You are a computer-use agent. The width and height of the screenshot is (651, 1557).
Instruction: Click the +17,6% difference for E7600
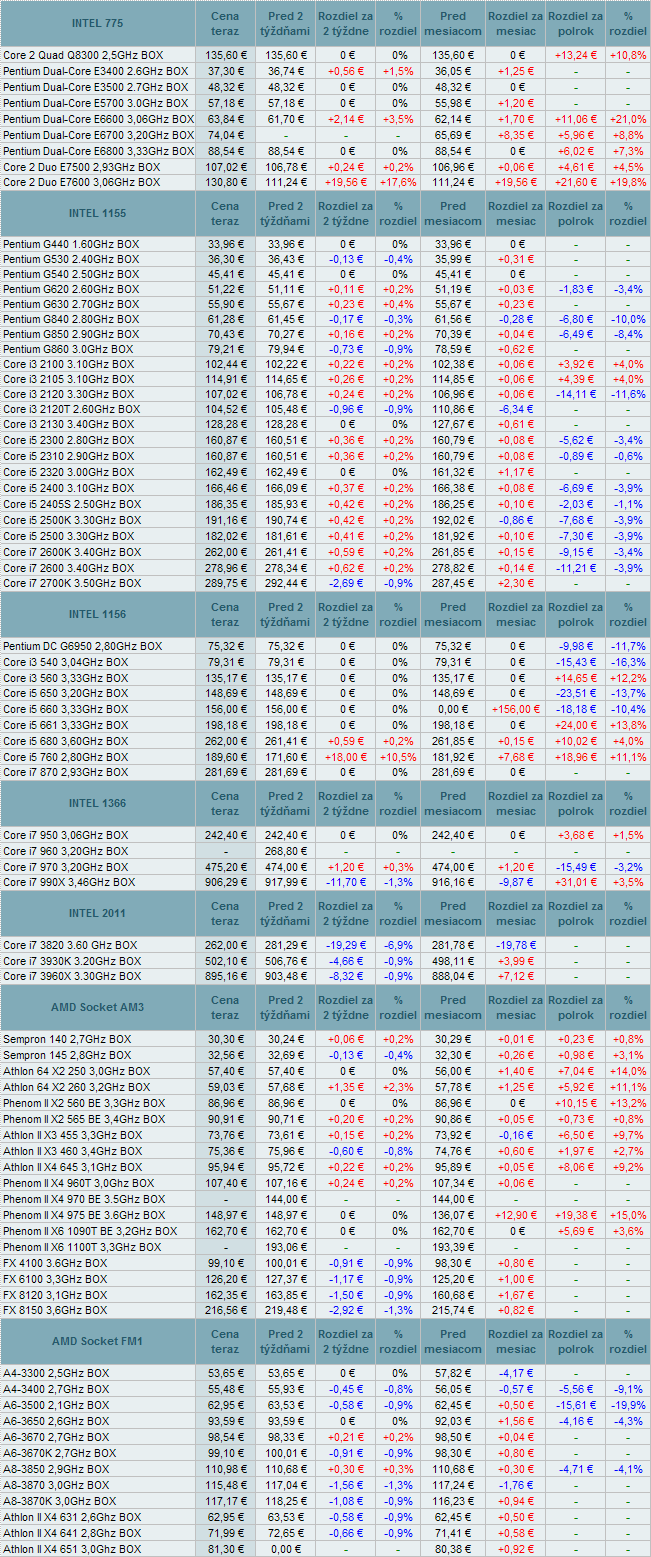[x=399, y=183]
